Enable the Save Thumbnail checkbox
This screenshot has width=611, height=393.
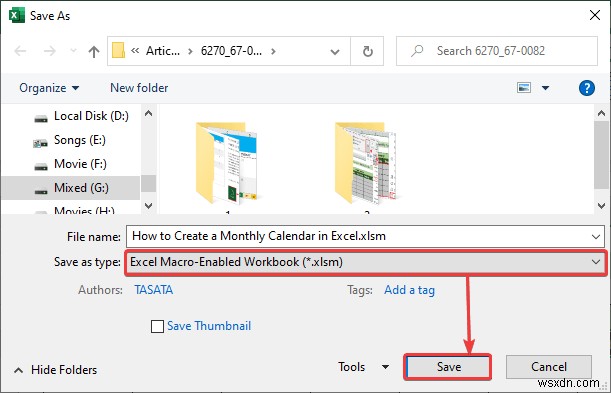tap(157, 326)
